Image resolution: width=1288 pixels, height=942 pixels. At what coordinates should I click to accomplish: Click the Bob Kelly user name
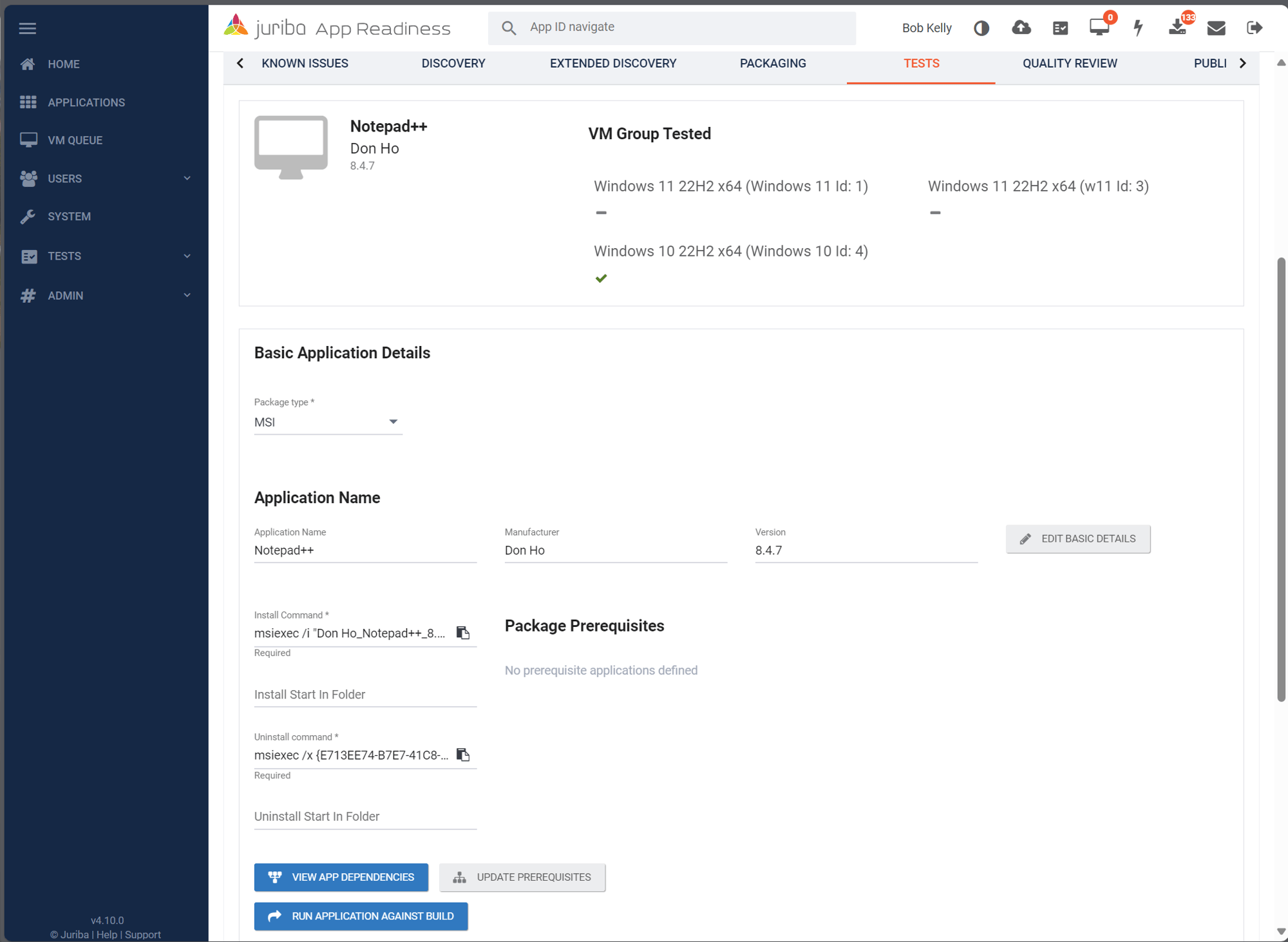coord(927,28)
